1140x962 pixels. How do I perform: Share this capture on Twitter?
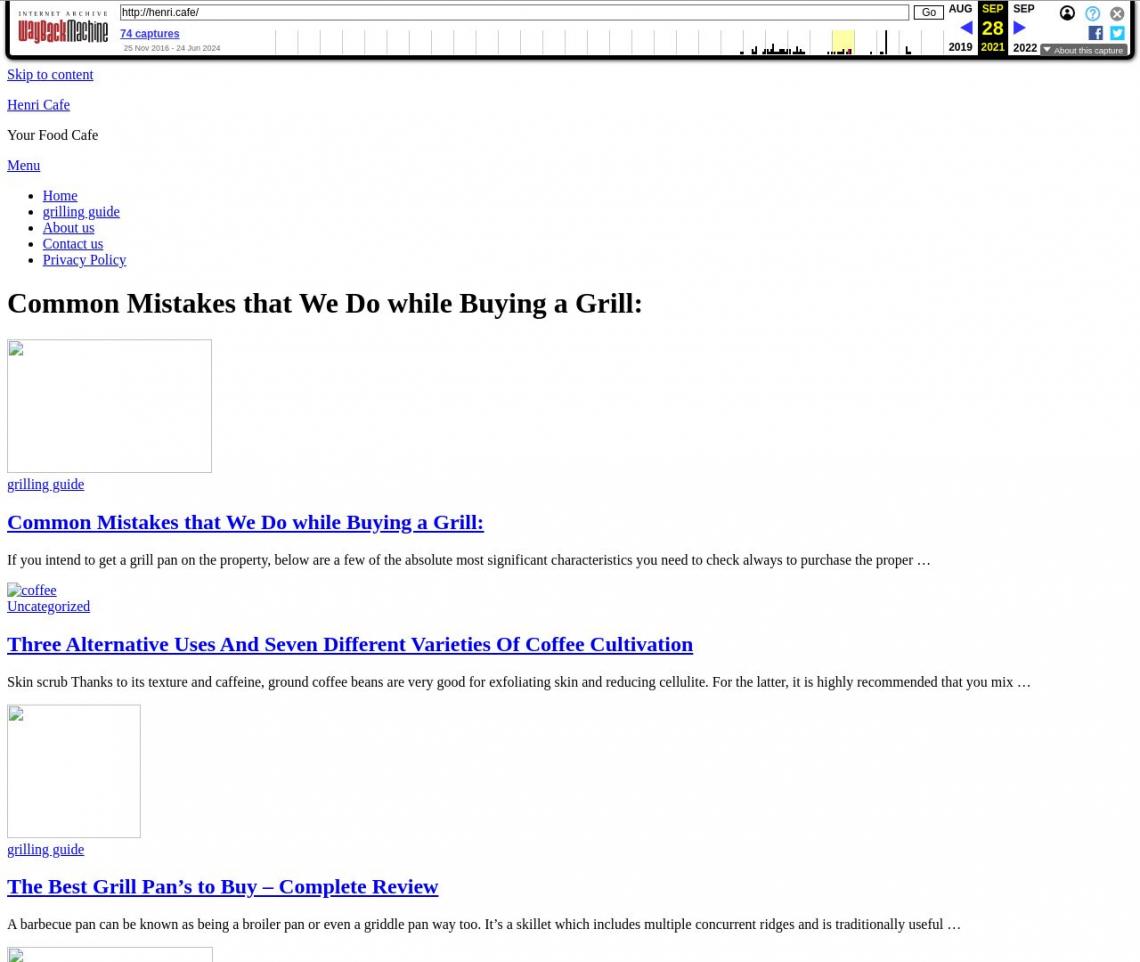[x=1117, y=33]
